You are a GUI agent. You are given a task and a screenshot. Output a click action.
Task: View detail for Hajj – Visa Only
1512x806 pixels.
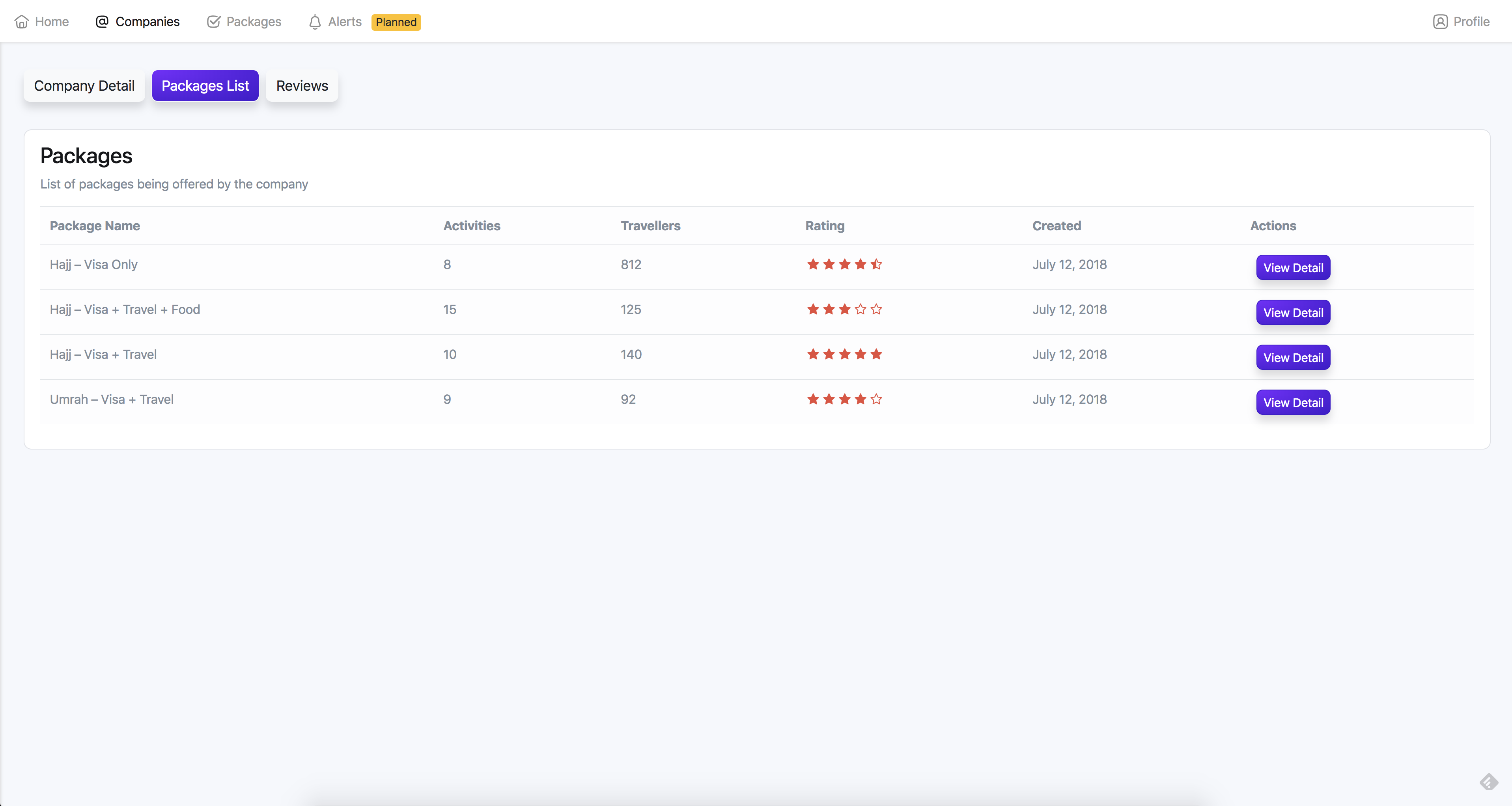(1293, 268)
